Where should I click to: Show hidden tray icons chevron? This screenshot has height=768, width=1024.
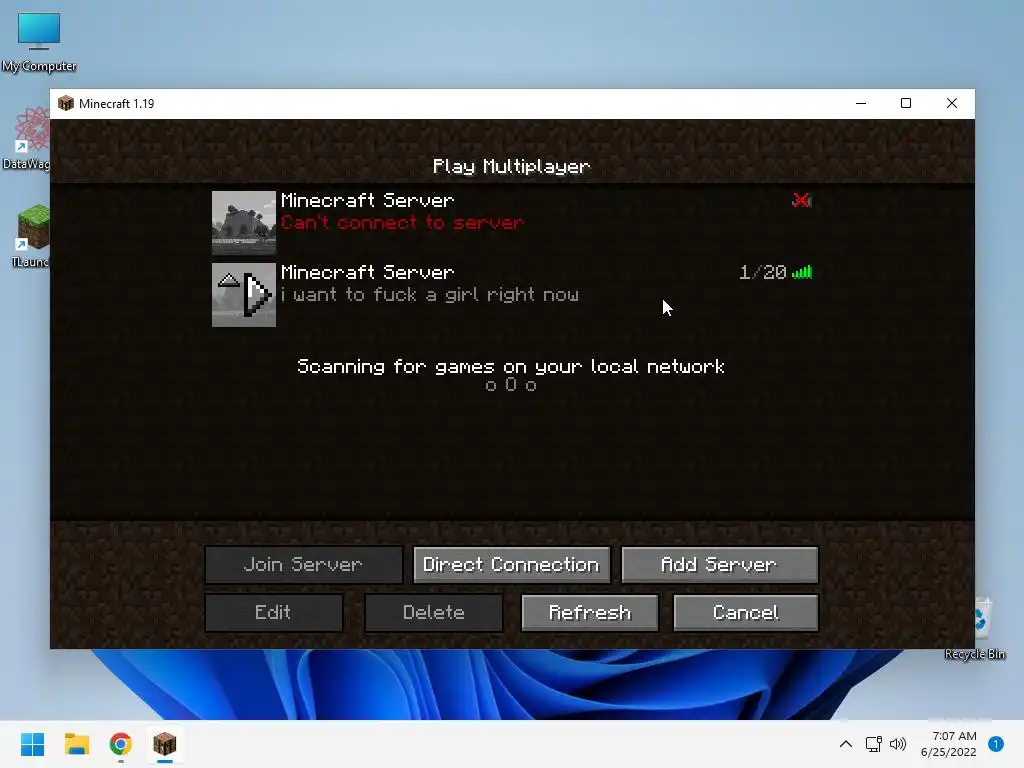[846, 744]
